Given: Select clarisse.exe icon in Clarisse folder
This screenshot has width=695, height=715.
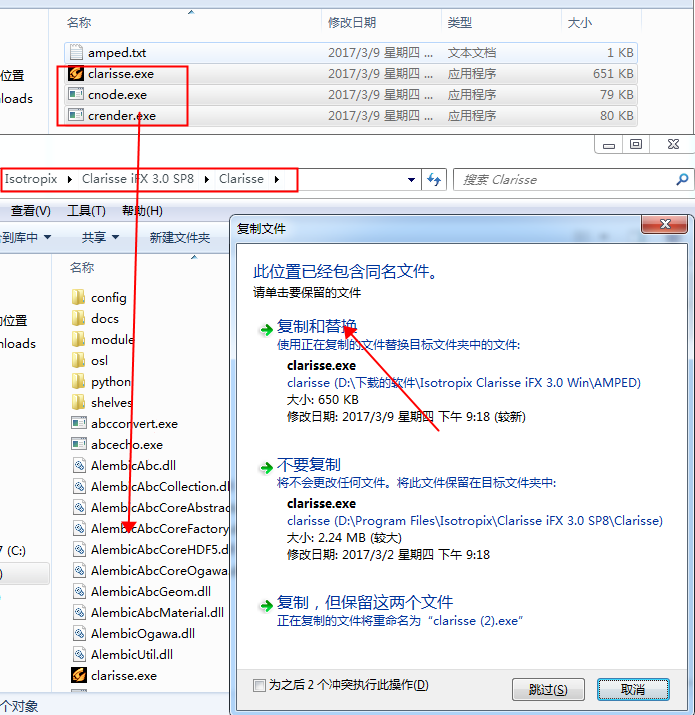Looking at the screenshot, I should point(79,675).
